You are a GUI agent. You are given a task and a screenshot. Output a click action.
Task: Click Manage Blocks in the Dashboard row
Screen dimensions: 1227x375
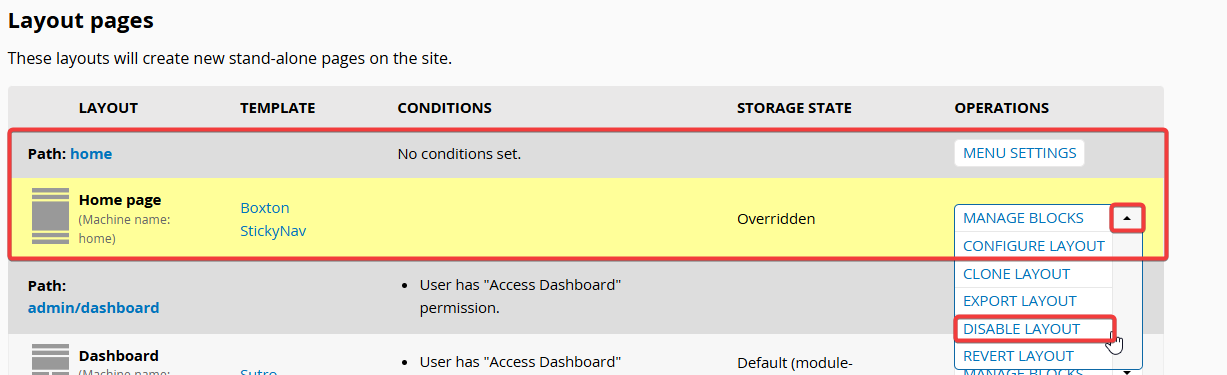[x=1023, y=372]
